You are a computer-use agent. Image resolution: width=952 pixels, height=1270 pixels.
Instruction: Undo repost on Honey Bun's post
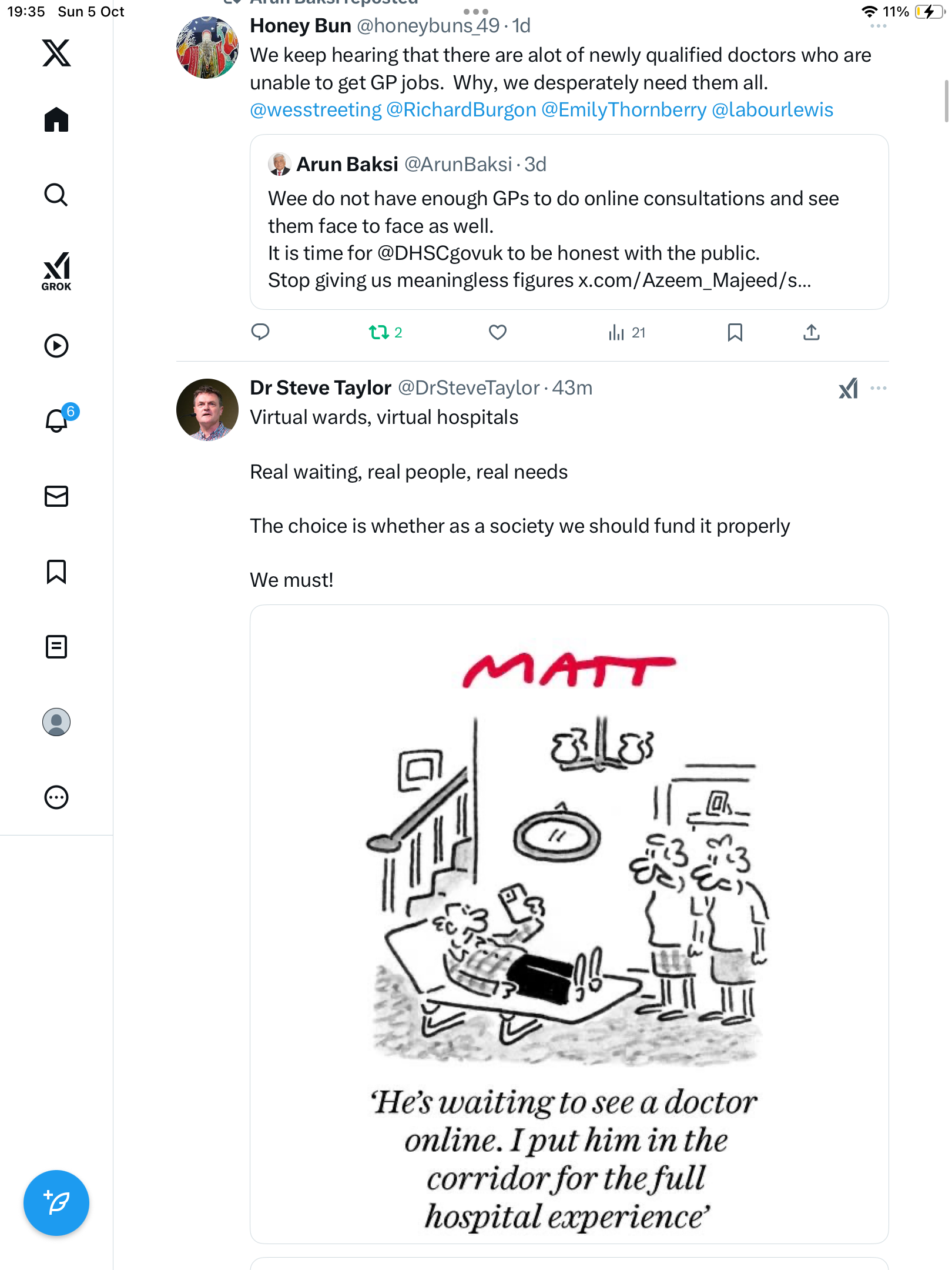[x=379, y=333]
